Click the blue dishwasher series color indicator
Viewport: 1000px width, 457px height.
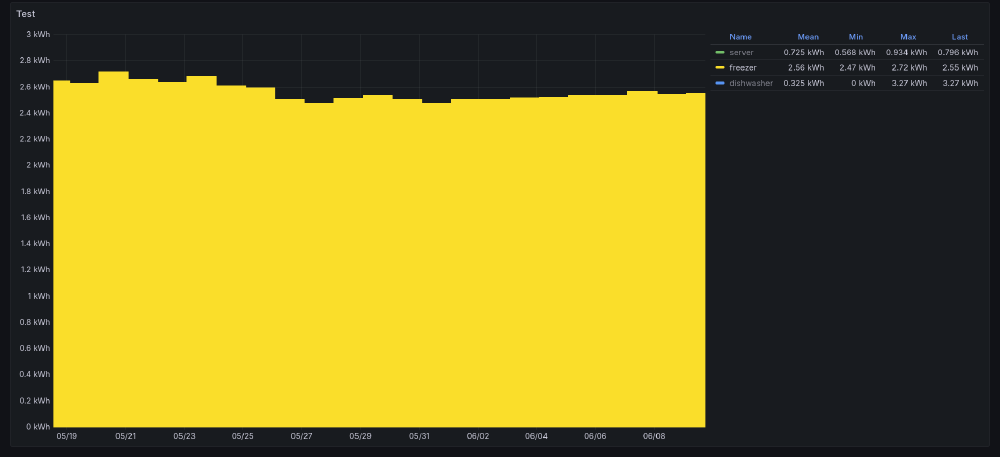tap(720, 83)
